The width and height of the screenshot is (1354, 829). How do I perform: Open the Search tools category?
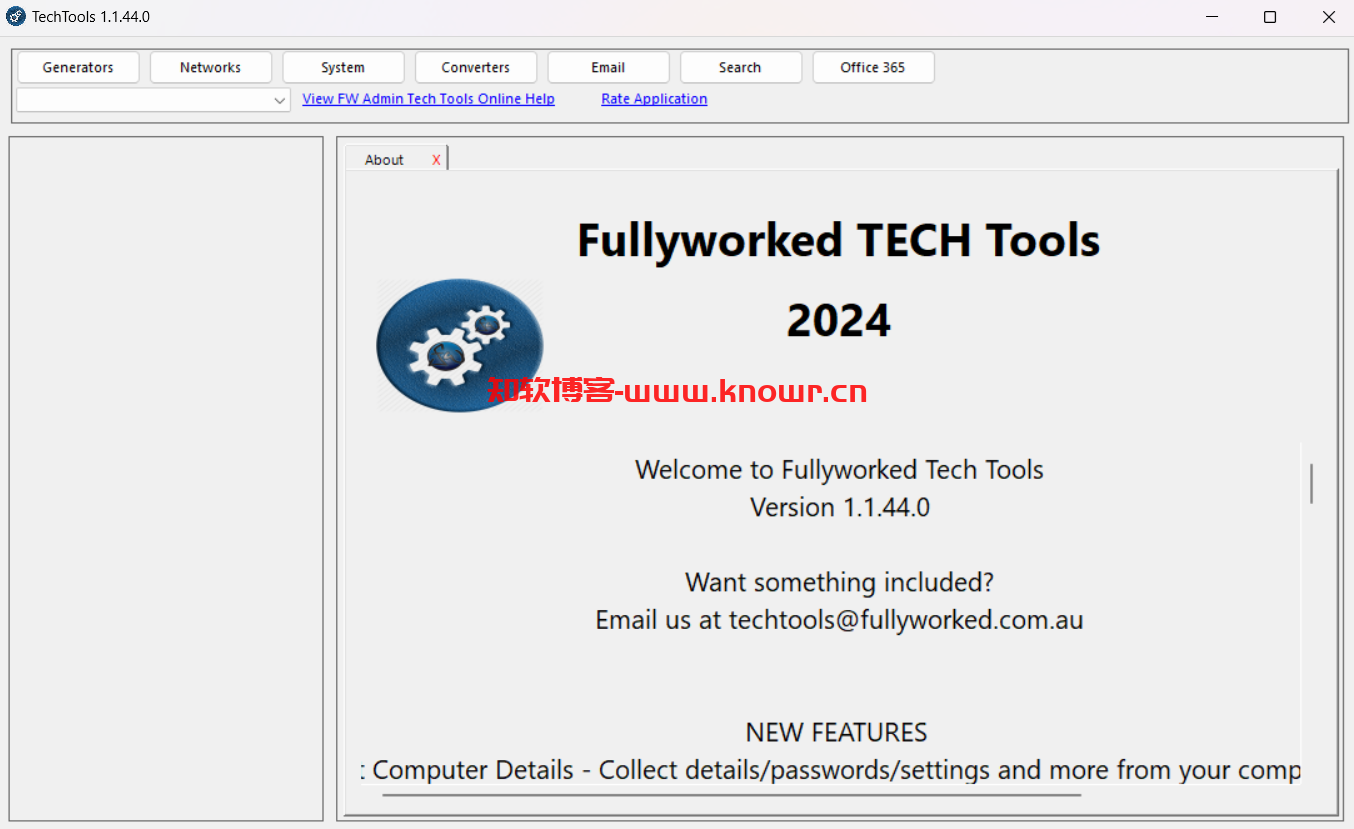pyautogui.click(x=740, y=68)
